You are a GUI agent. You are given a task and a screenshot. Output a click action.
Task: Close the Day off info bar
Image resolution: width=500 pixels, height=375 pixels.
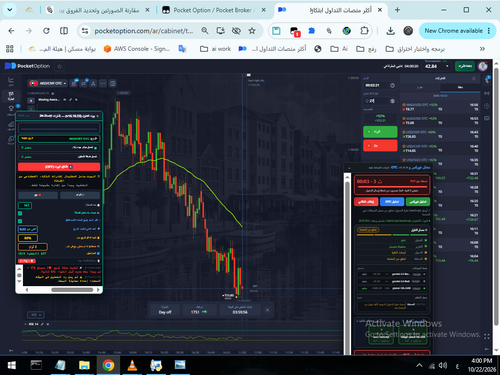coord(267,310)
